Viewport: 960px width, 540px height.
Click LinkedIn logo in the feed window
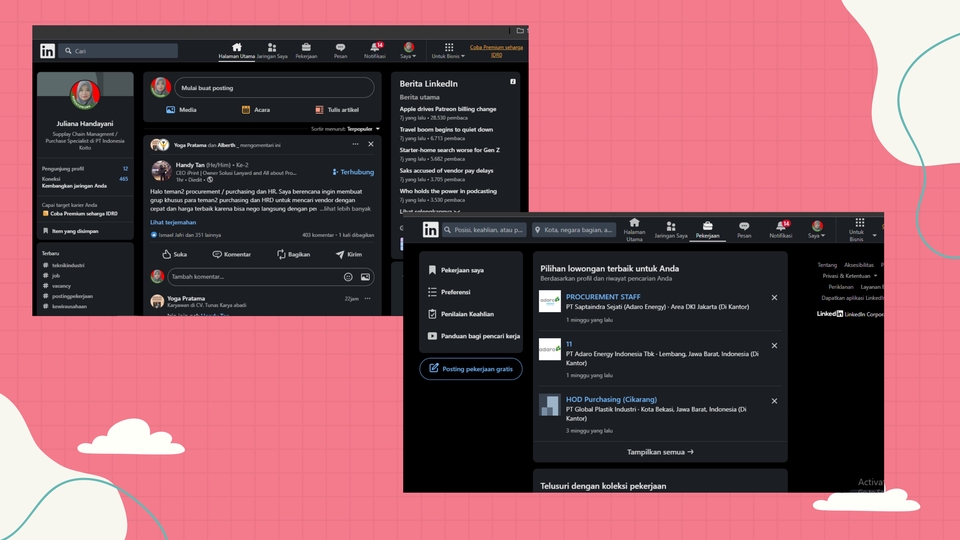[x=47, y=51]
